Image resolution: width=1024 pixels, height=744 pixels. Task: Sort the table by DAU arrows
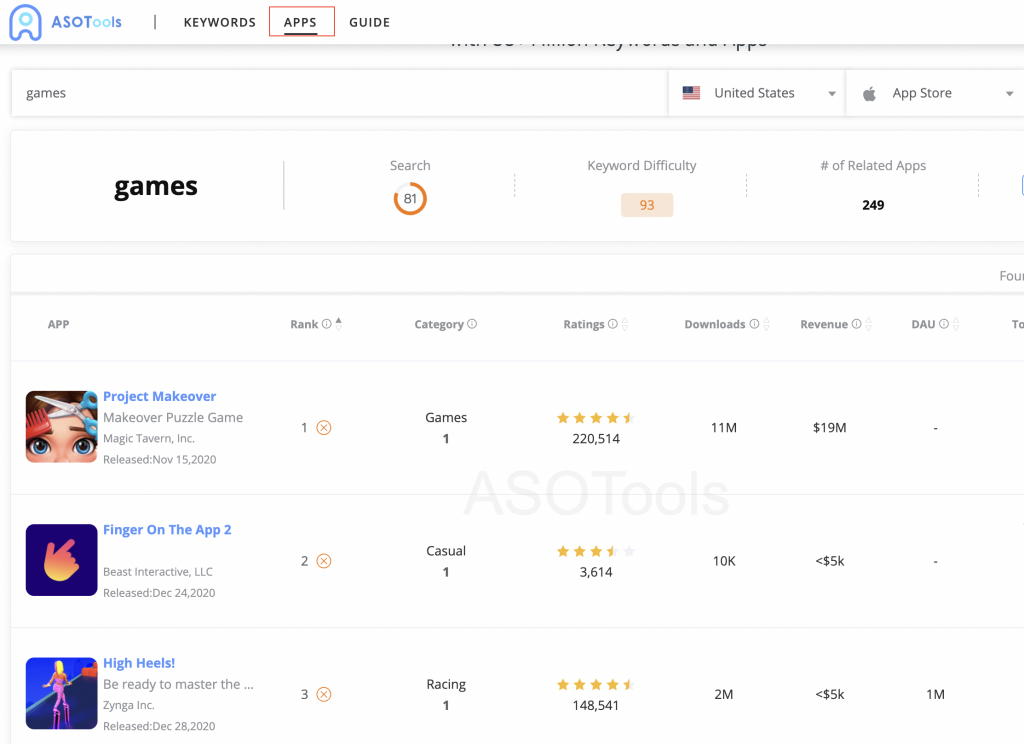click(956, 324)
